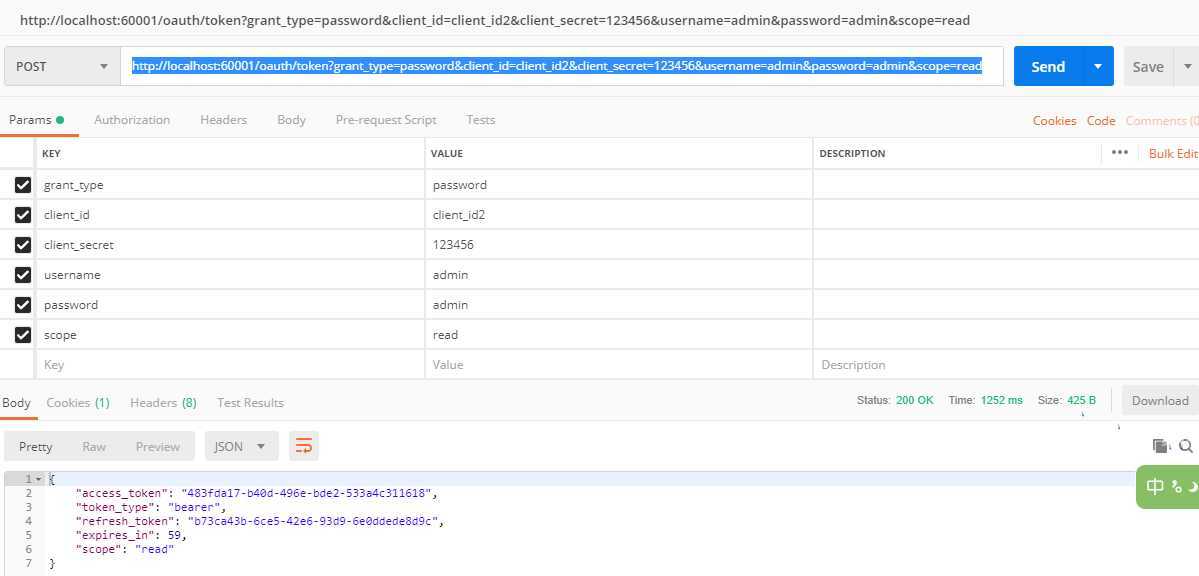This screenshot has width=1199, height=576.
Task: Click the refresh_token value in response
Action: tap(314, 521)
